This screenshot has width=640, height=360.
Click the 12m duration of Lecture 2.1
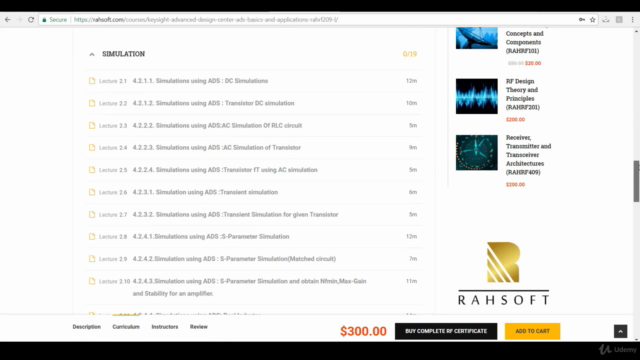tap(411, 81)
